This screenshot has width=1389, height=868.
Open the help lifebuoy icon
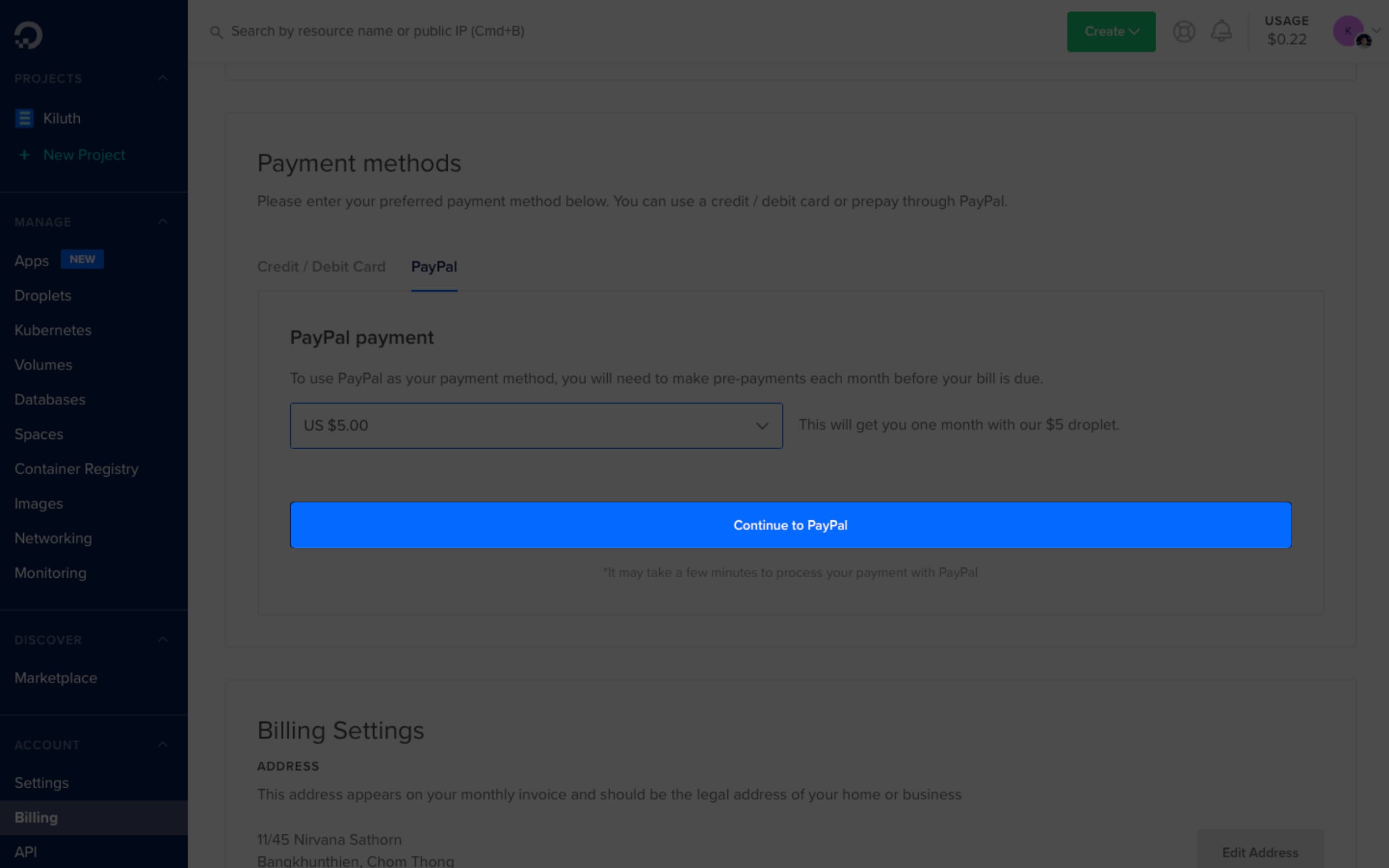1183,31
